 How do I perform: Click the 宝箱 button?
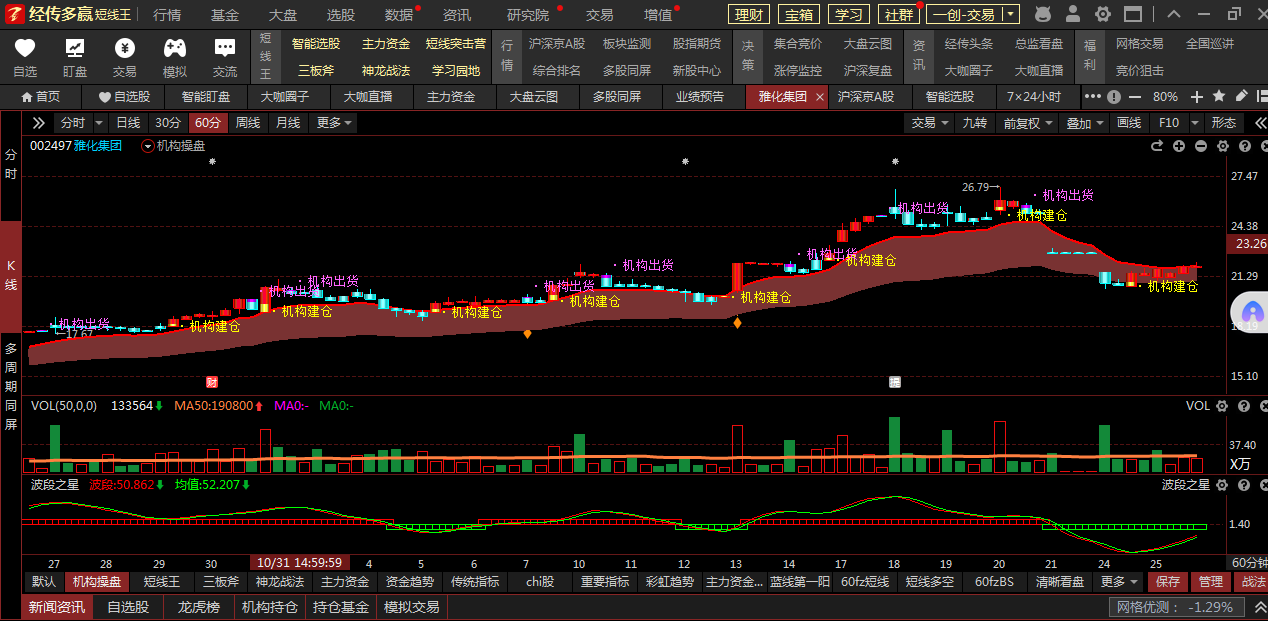point(799,14)
